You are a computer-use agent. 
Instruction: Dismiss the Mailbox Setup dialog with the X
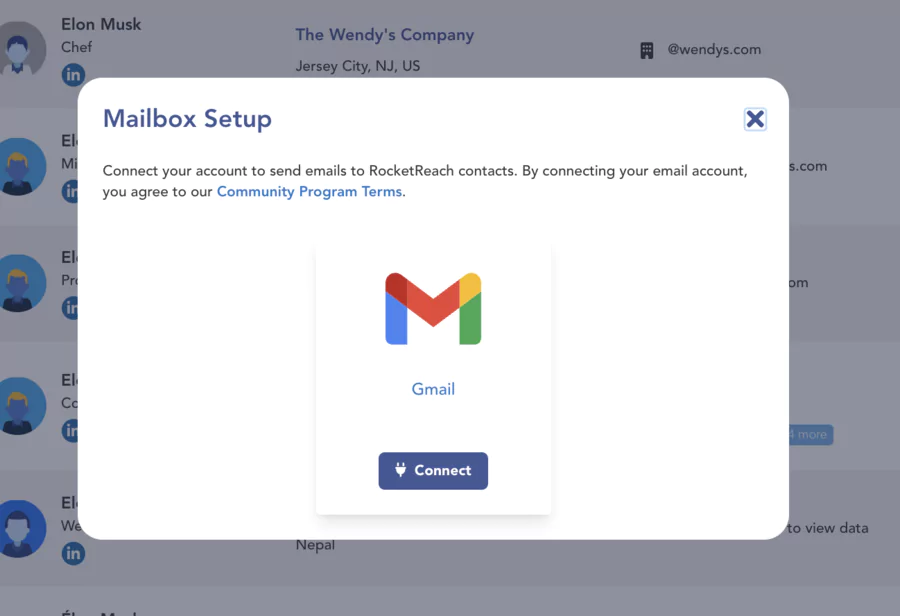click(x=755, y=118)
